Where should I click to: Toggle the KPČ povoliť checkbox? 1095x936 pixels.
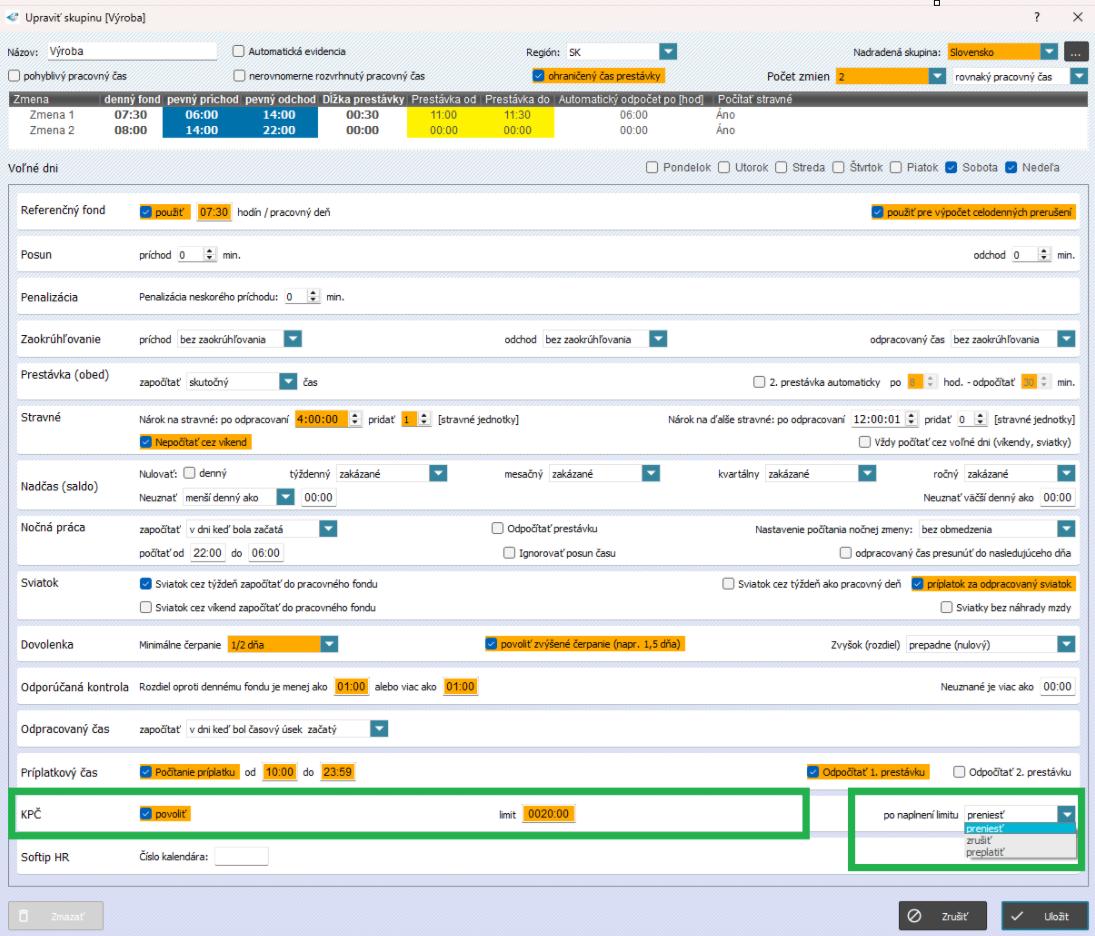pyautogui.click(x=146, y=815)
